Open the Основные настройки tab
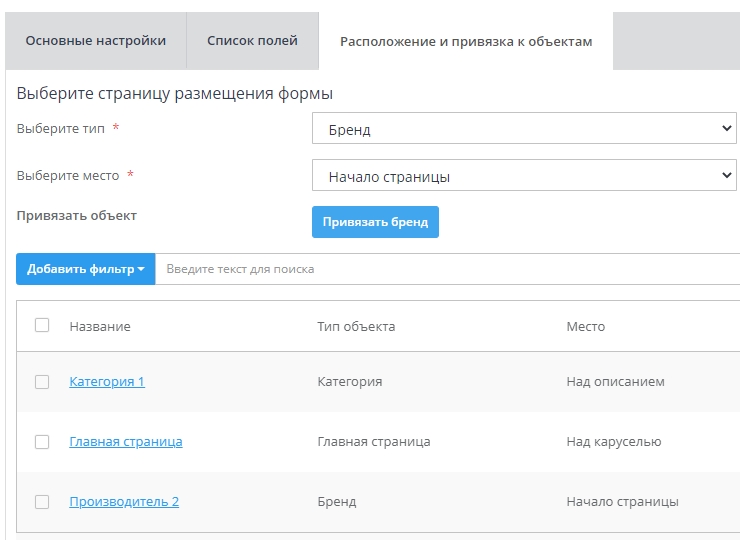This screenshot has height=540, width=740. (96, 41)
